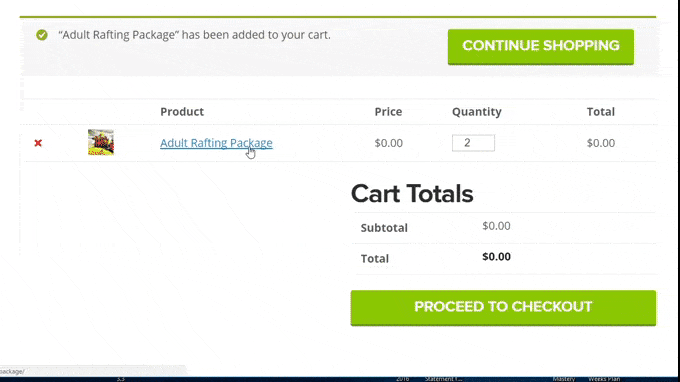Click the Total column header
The height and width of the screenshot is (382, 680).
[601, 111]
